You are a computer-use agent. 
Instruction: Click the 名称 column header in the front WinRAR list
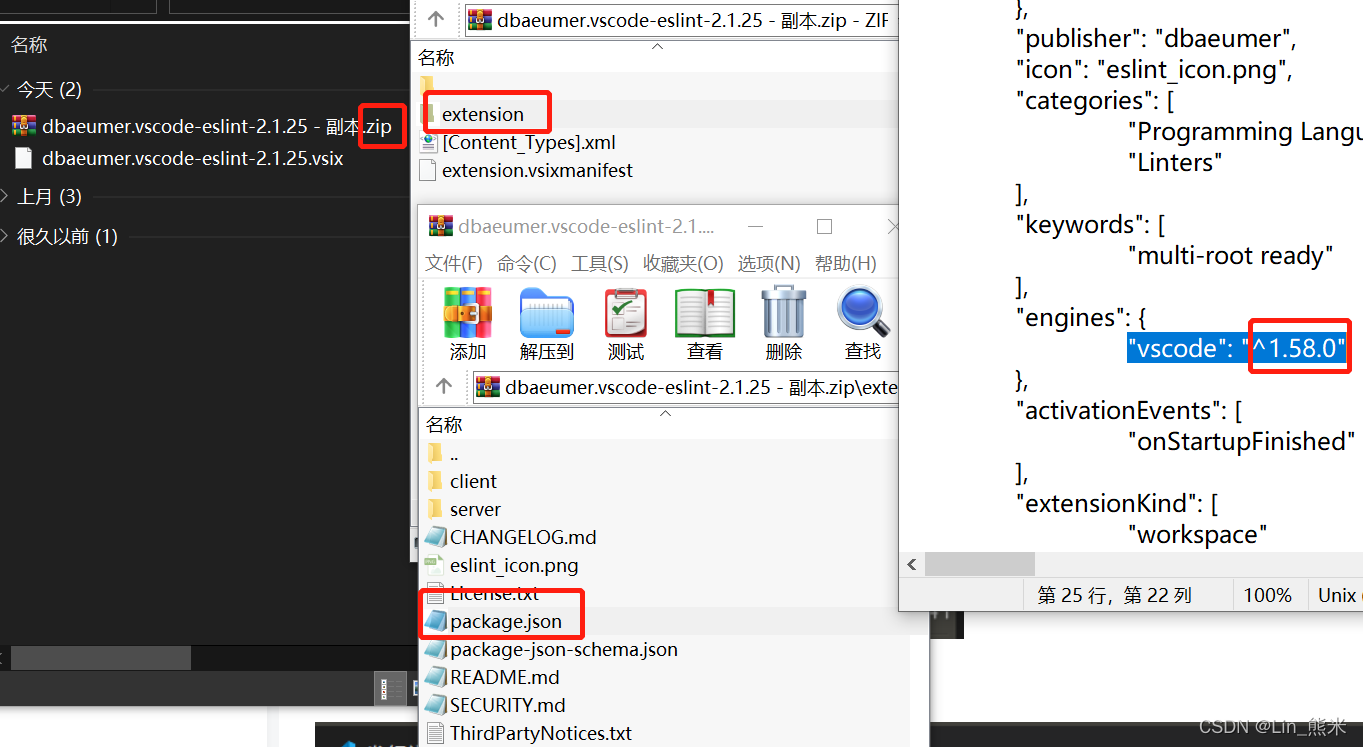(444, 424)
